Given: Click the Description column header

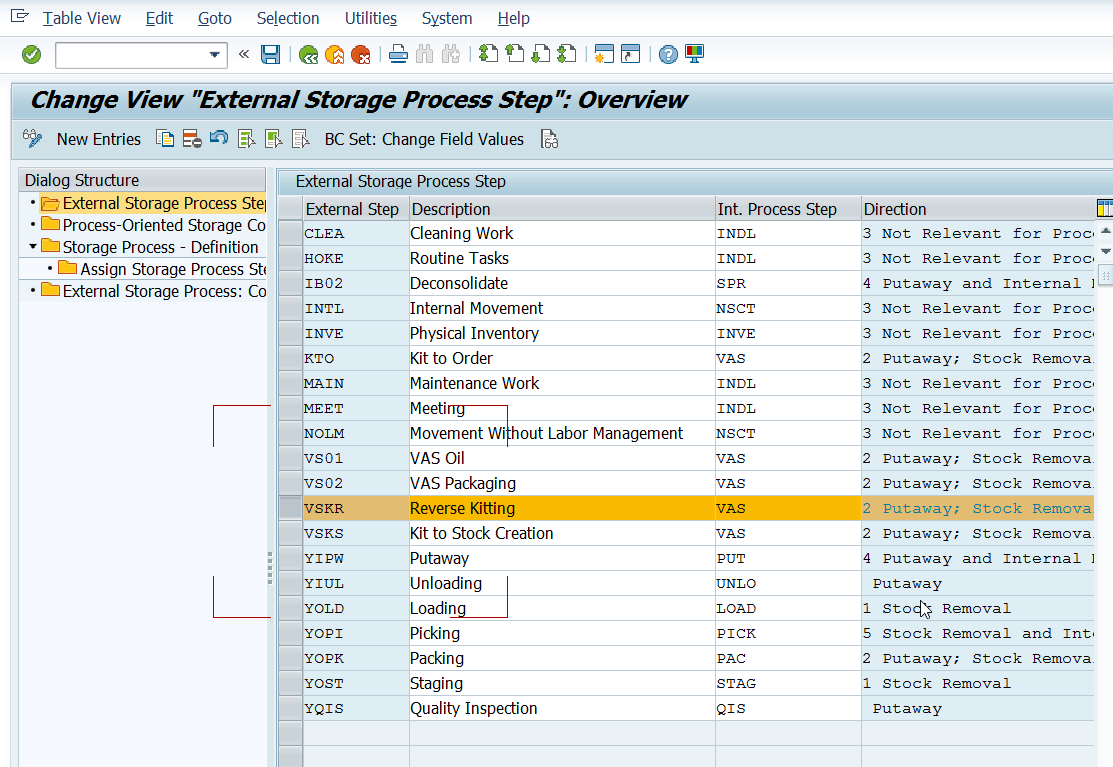Looking at the screenshot, I should 562,209.
